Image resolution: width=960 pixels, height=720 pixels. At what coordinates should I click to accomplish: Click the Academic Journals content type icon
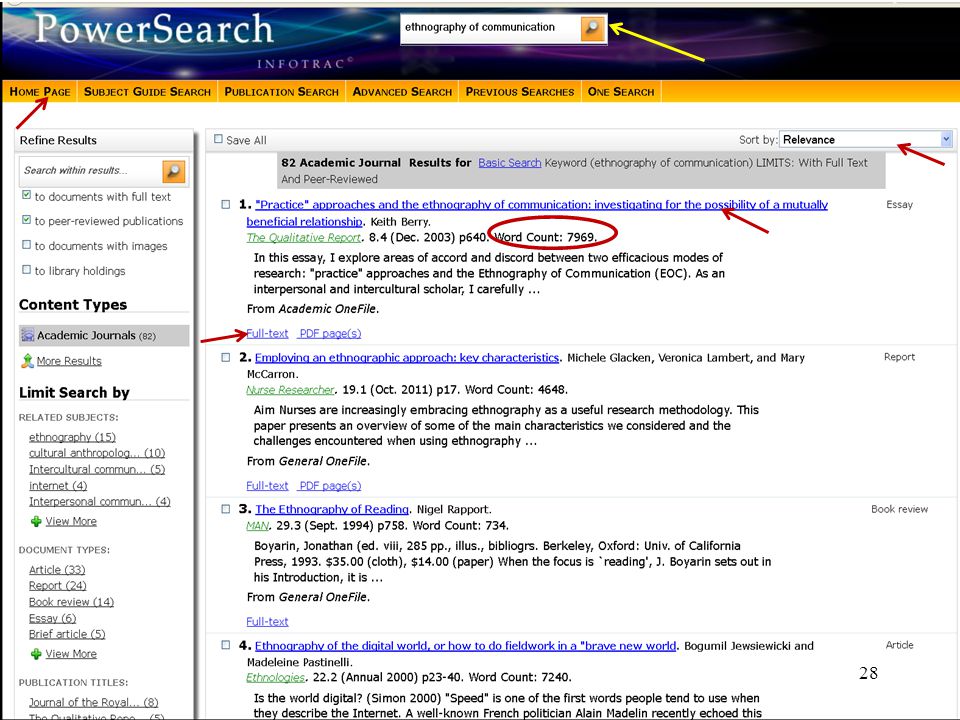pyautogui.click(x=28, y=335)
